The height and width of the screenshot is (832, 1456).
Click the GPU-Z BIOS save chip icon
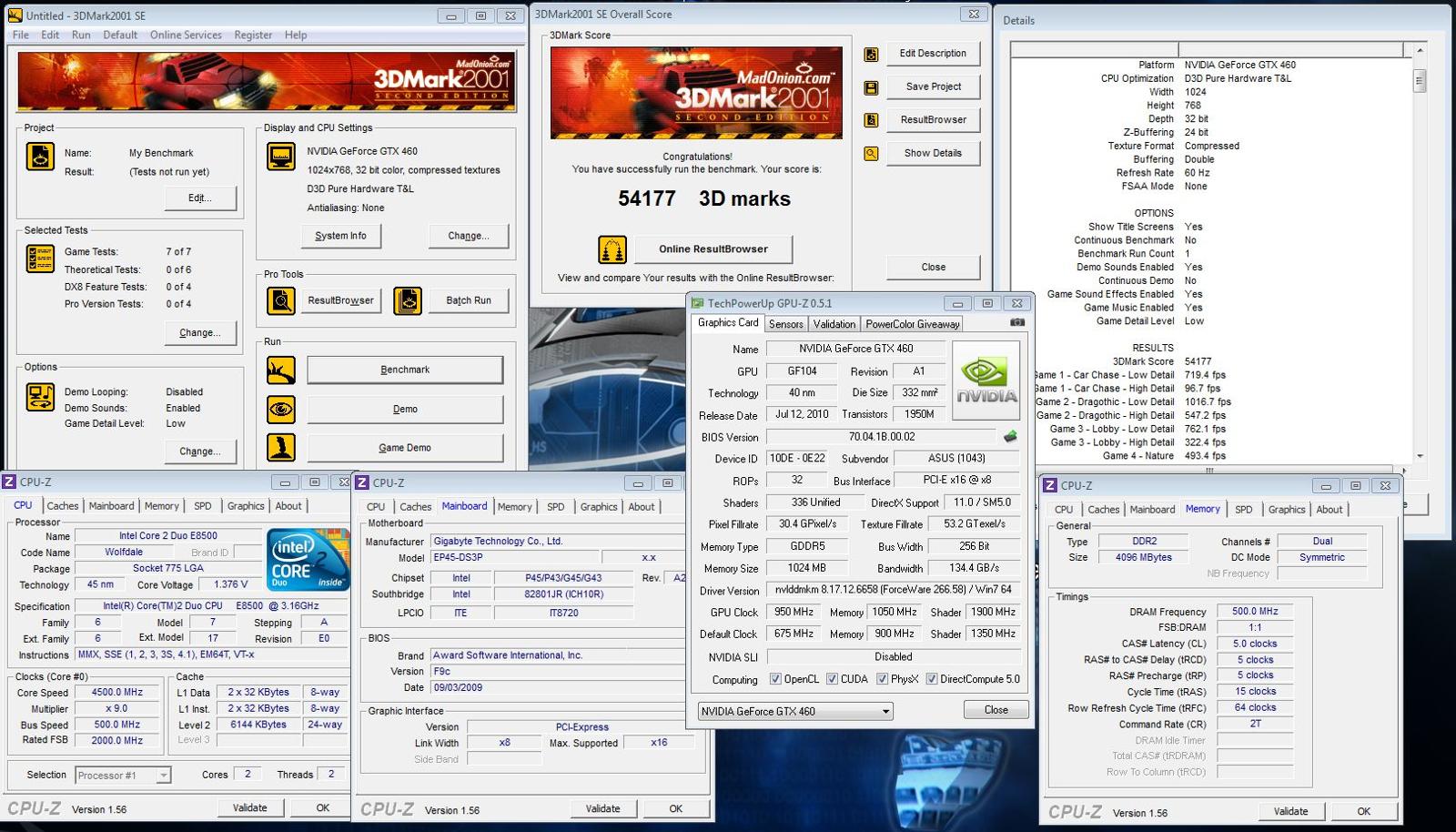pyautogui.click(x=1010, y=436)
